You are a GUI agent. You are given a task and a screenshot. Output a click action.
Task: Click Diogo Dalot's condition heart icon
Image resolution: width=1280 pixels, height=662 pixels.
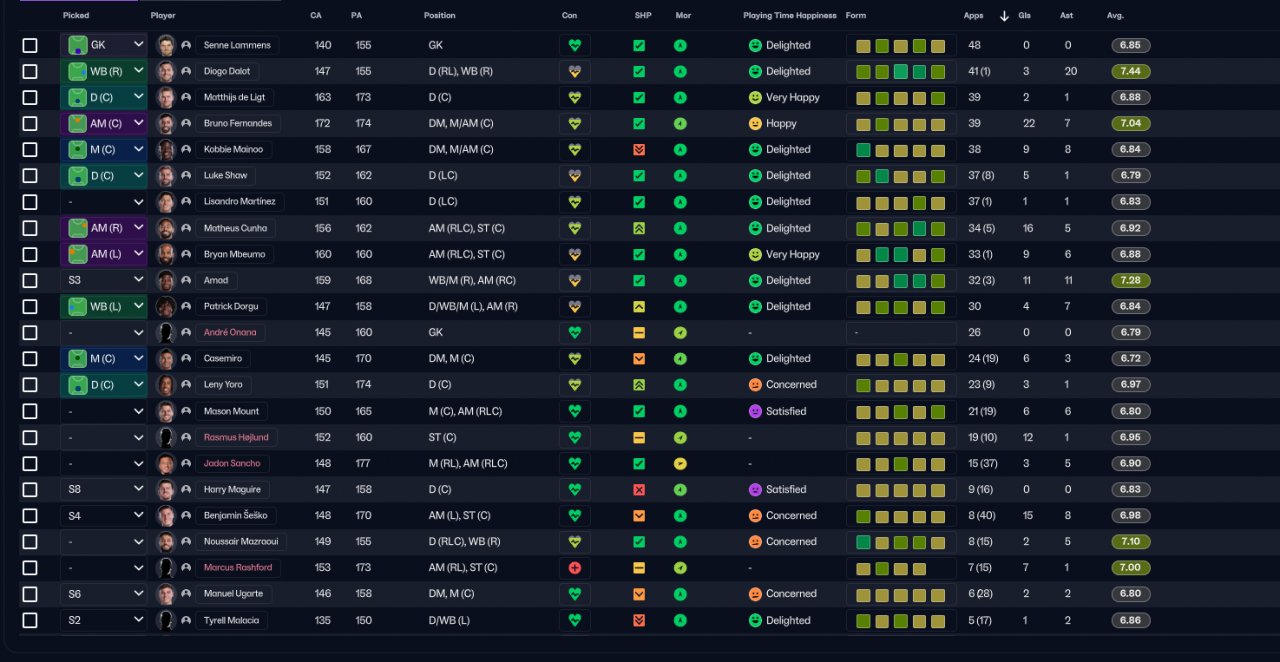tap(574, 71)
